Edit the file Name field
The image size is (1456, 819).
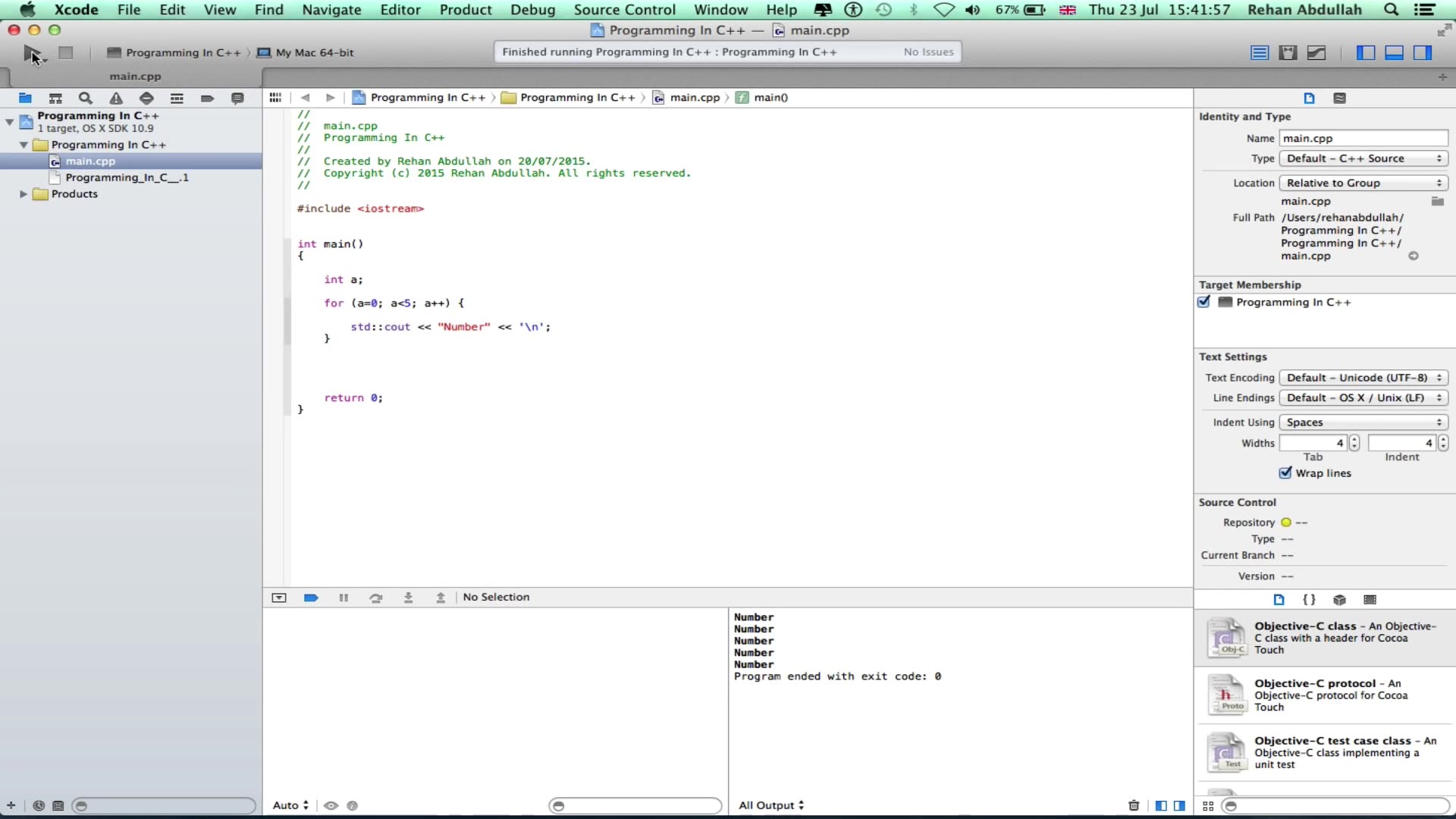pyautogui.click(x=1363, y=138)
